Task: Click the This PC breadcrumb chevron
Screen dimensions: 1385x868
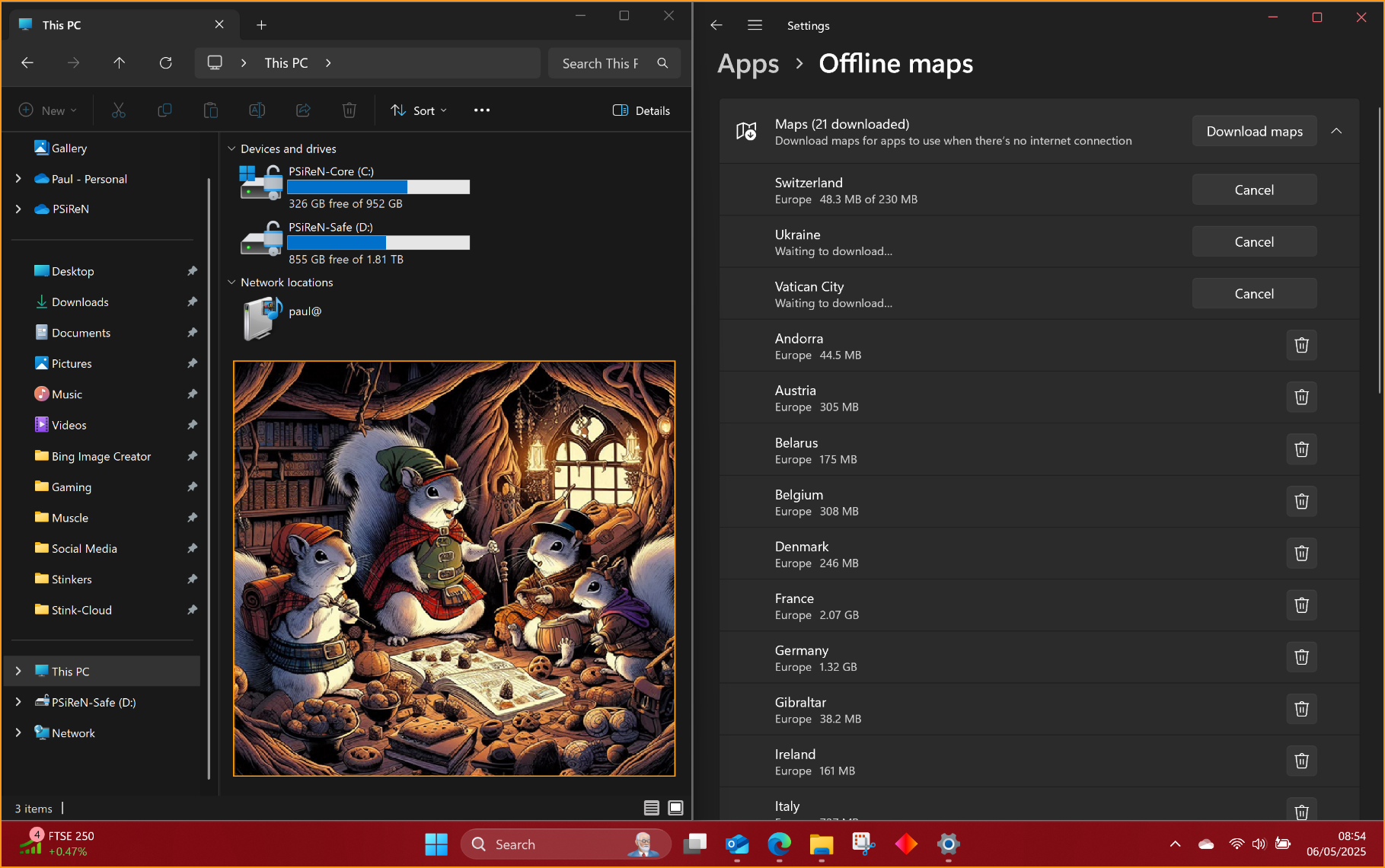Action: click(x=328, y=63)
